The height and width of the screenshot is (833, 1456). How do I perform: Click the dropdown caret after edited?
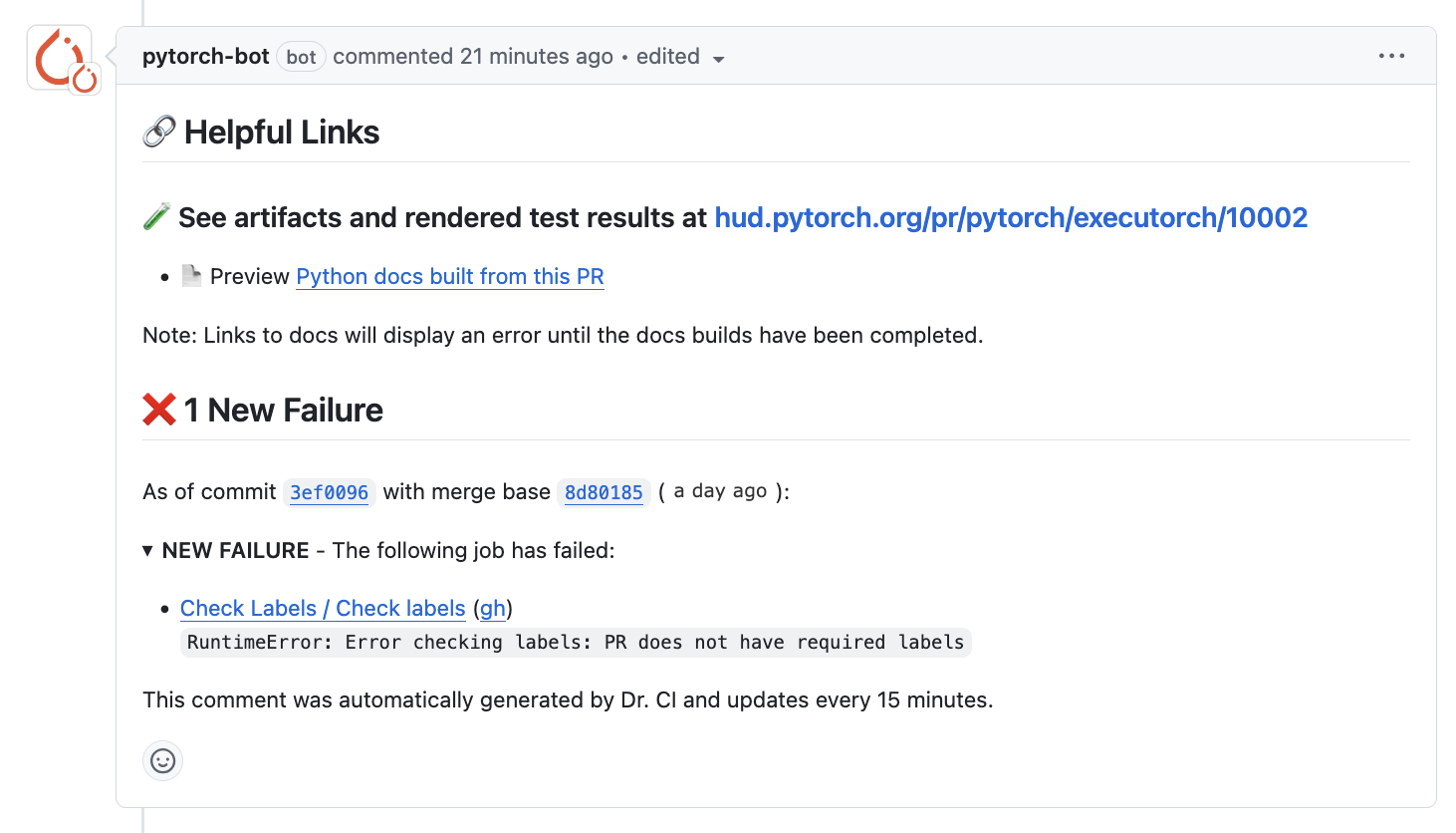(x=718, y=59)
